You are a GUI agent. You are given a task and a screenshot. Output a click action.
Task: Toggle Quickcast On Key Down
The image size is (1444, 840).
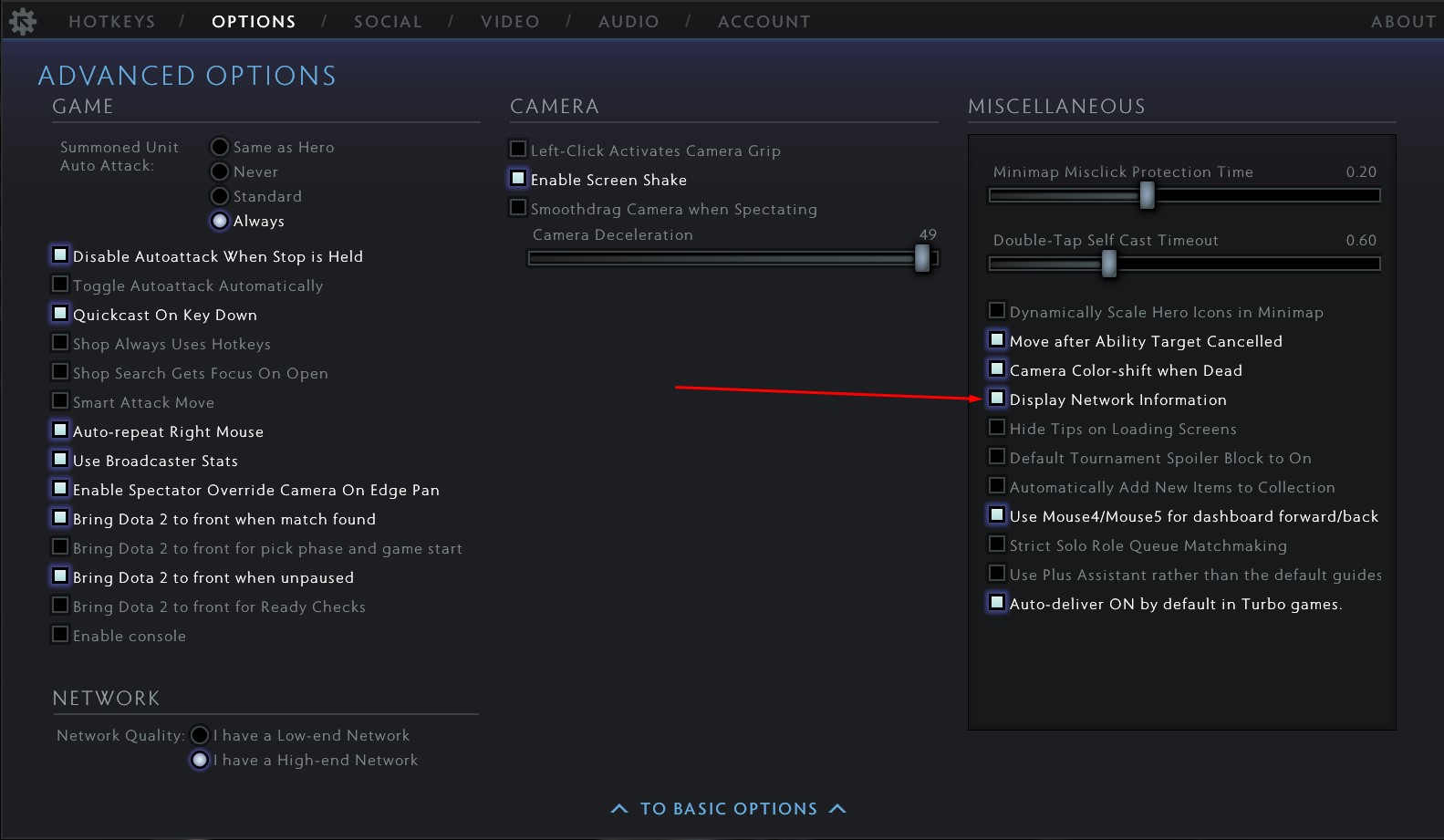[60, 314]
